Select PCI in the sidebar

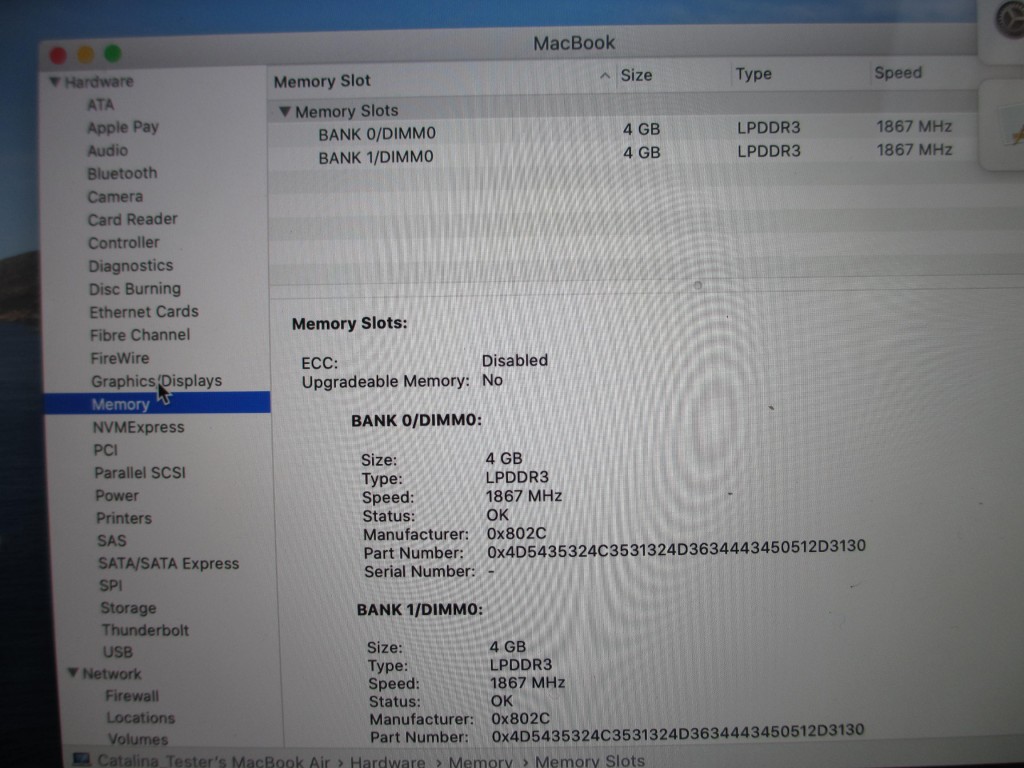tap(105, 451)
